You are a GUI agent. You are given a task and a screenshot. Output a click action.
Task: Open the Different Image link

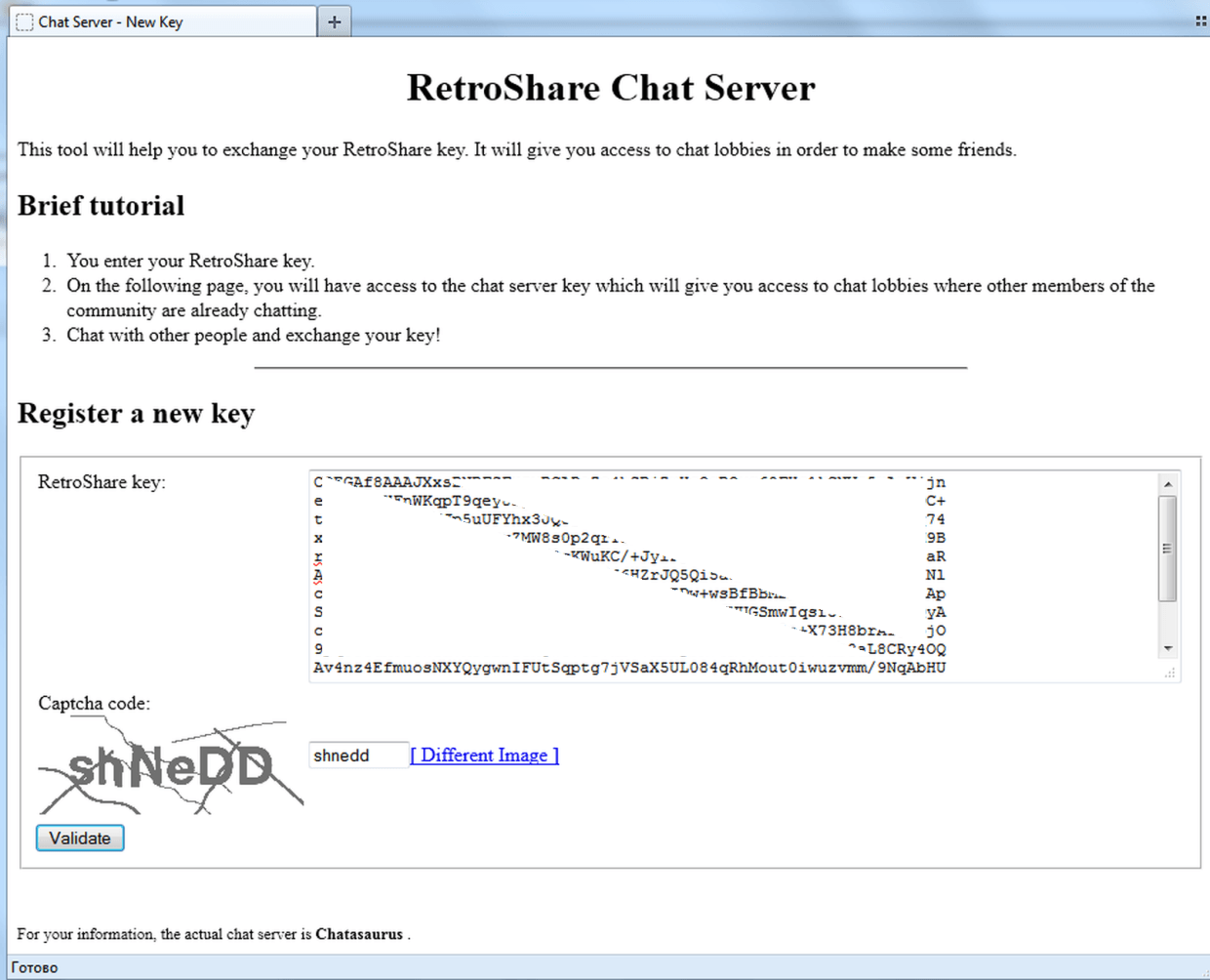[484, 755]
